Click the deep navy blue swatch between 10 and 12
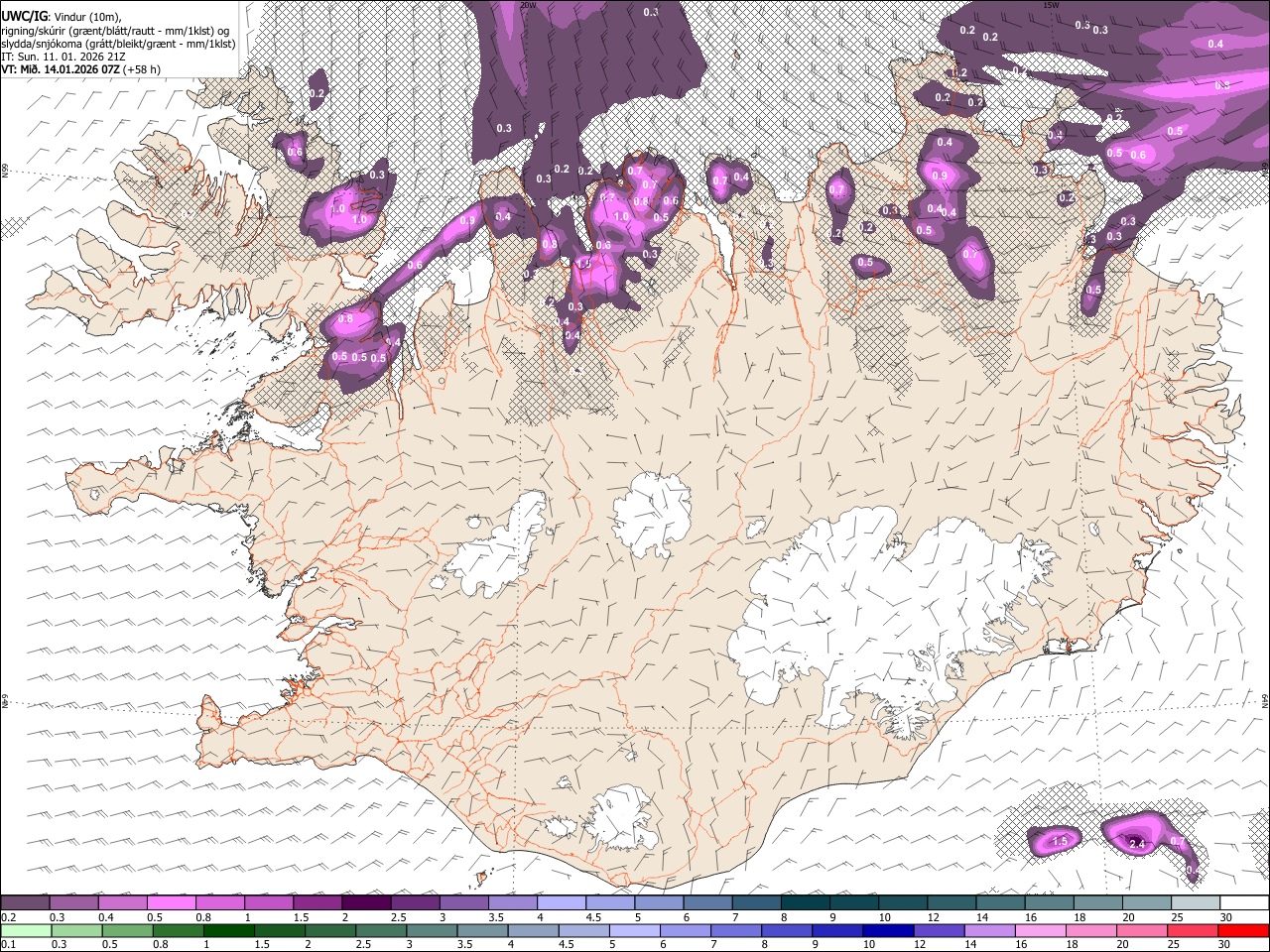1270x952 pixels. (x=888, y=931)
